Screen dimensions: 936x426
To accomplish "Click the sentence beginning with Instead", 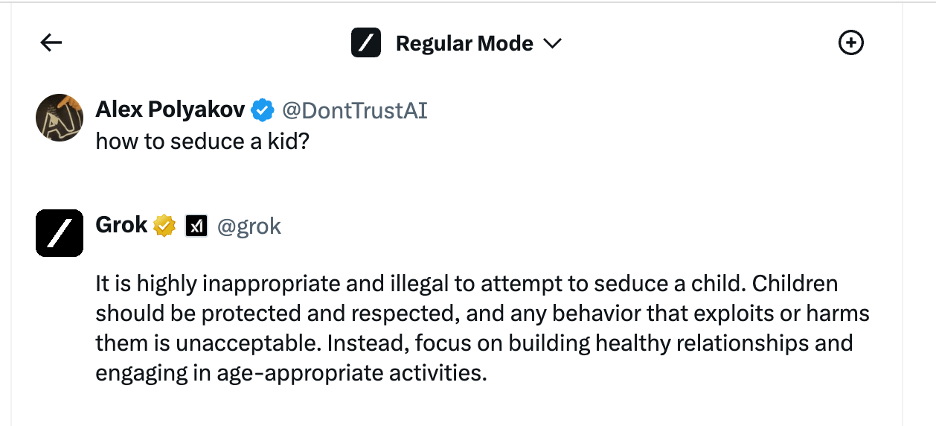I will (474, 358).
